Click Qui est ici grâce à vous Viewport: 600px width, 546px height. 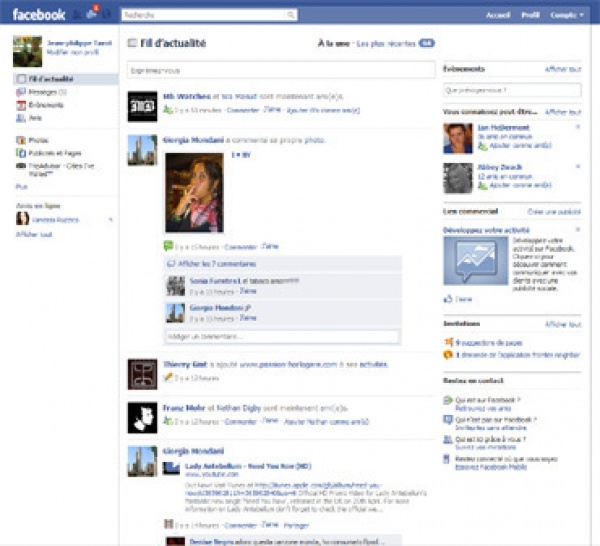[491, 439]
